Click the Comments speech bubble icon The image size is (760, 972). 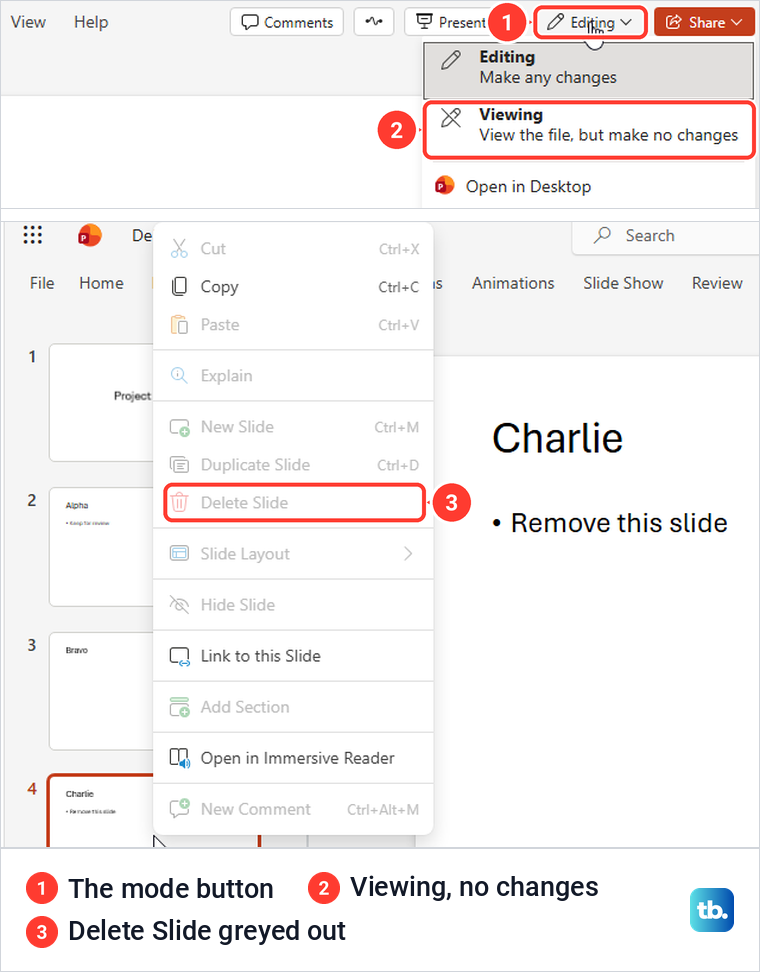click(x=250, y=22)
